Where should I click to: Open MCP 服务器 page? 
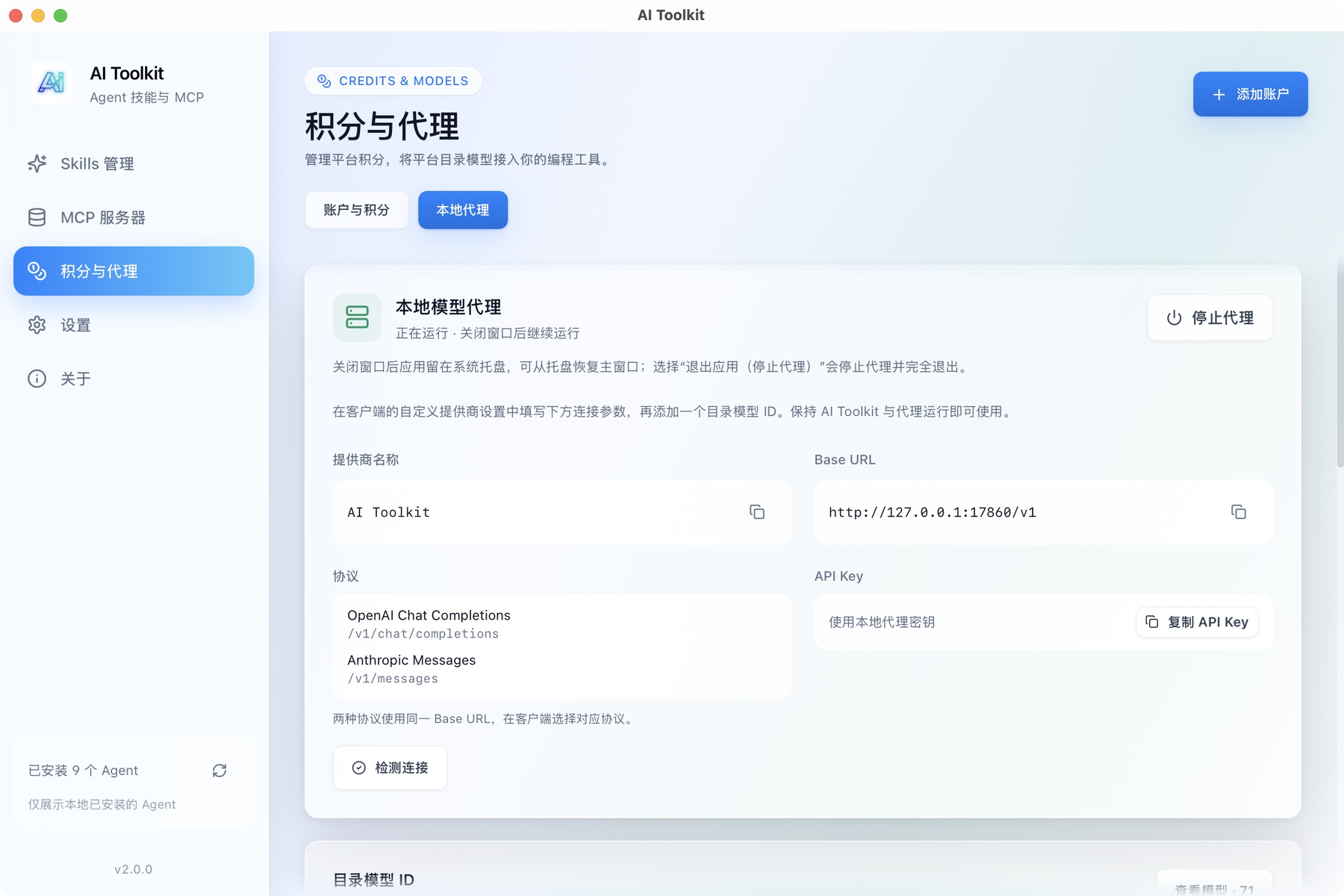pyautogui.click(x=134, y=217)
